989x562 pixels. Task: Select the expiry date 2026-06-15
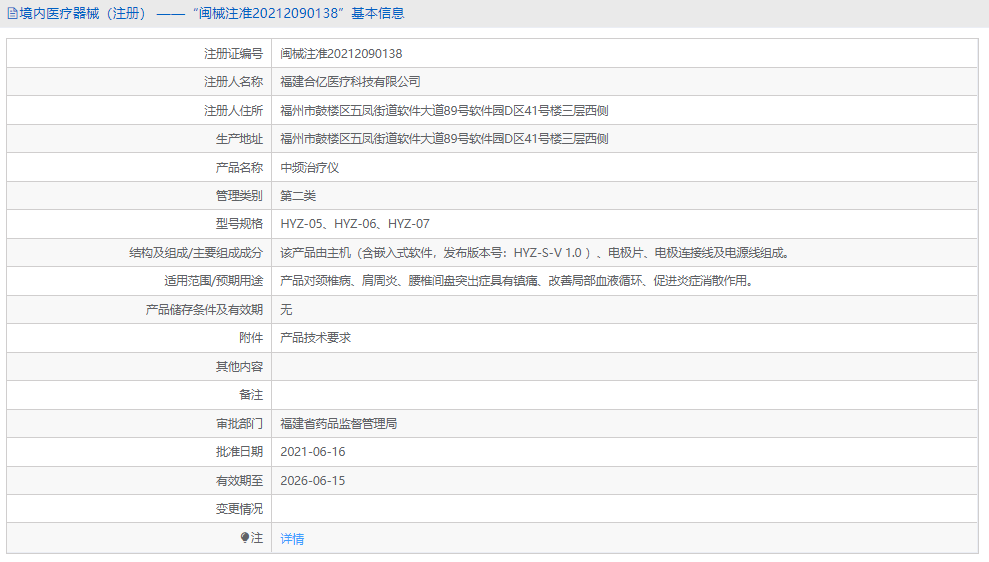[x=313, y=481]
